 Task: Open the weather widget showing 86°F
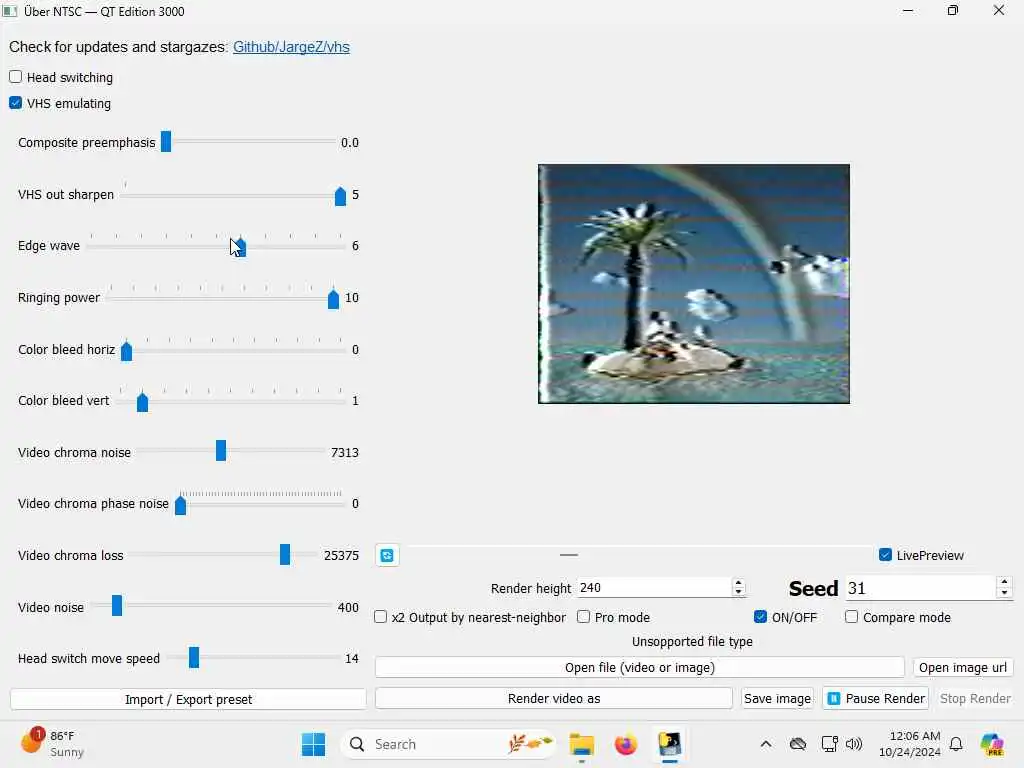click(x=52, y=744)
